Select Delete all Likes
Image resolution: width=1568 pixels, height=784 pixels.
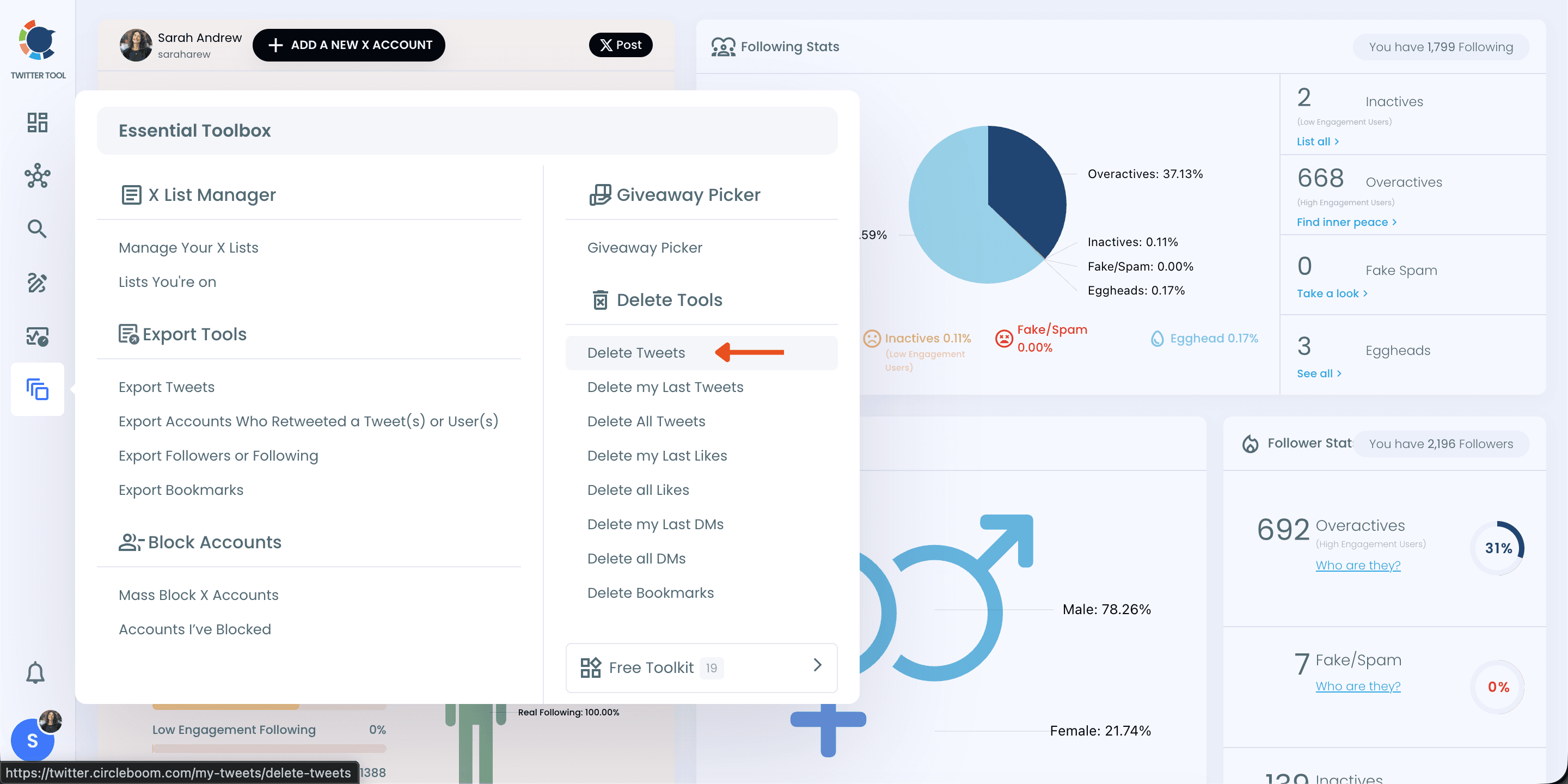[638, 490]
